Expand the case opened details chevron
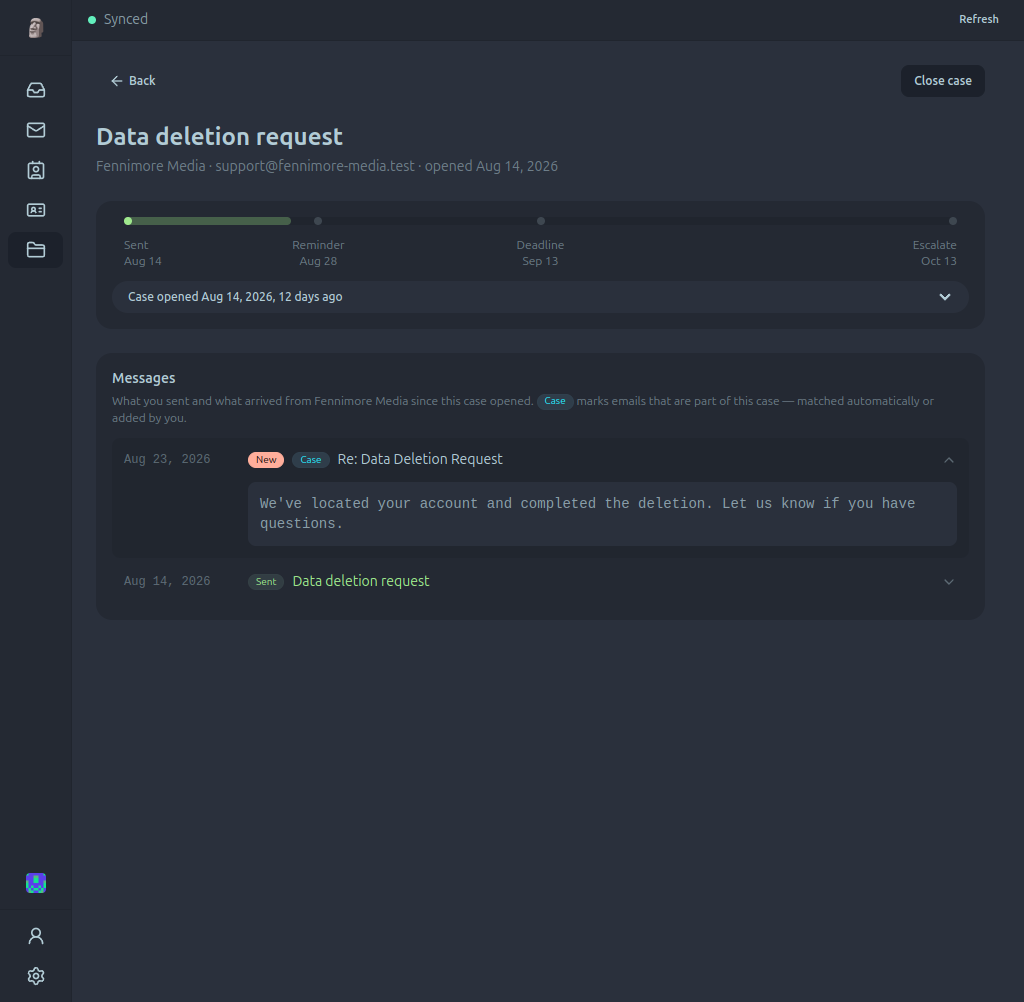This screenshot has height=1002, width=1024. (944, 297)
